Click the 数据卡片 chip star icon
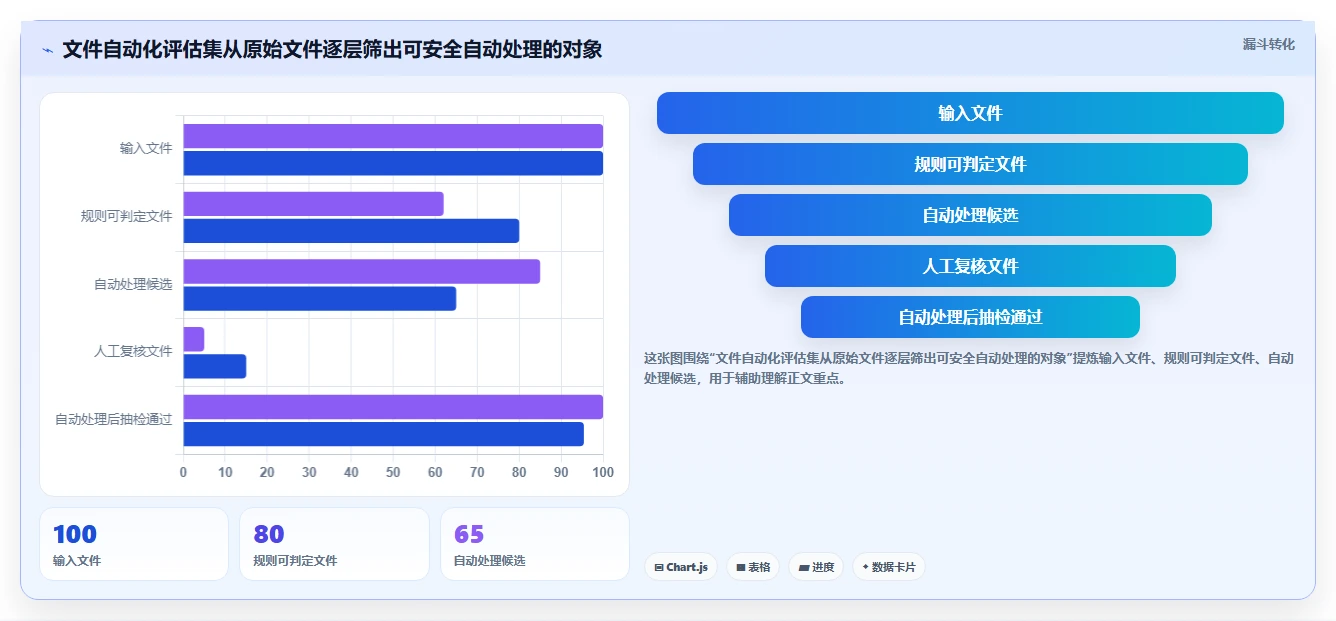Screen dimensions: 1336x621 coord(866,567)
